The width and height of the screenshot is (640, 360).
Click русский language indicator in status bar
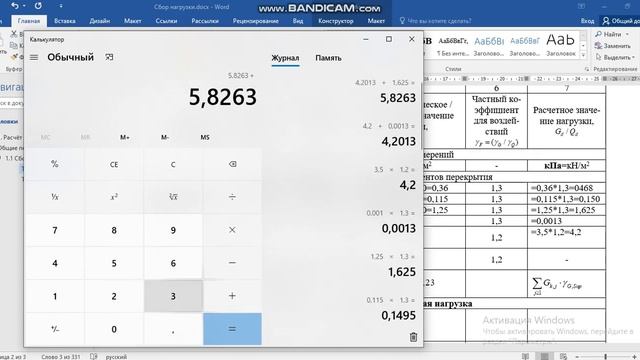116,357
